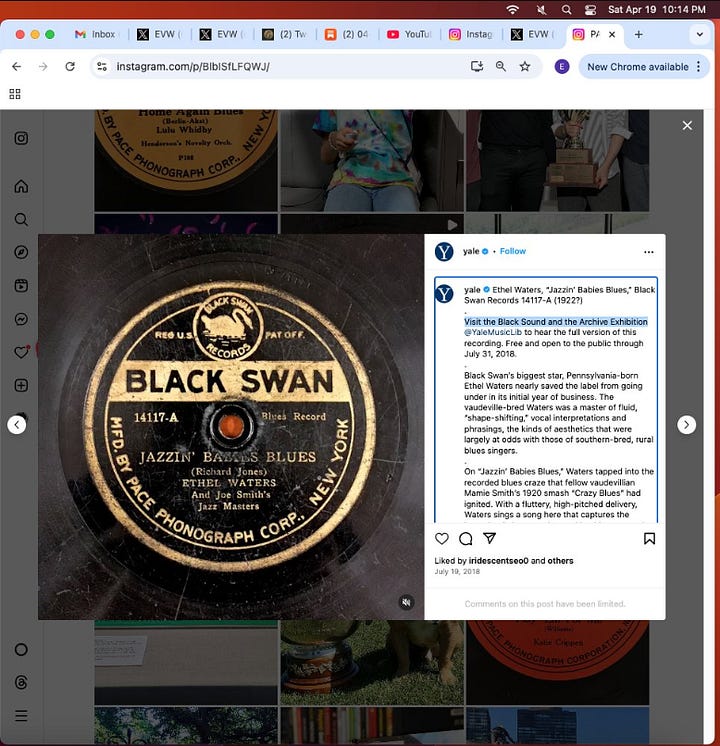The height and width of the screenshot is (746, 720).
Task: Like the post with heart icon
Action: pyautogui.click(x=442, y=538)
